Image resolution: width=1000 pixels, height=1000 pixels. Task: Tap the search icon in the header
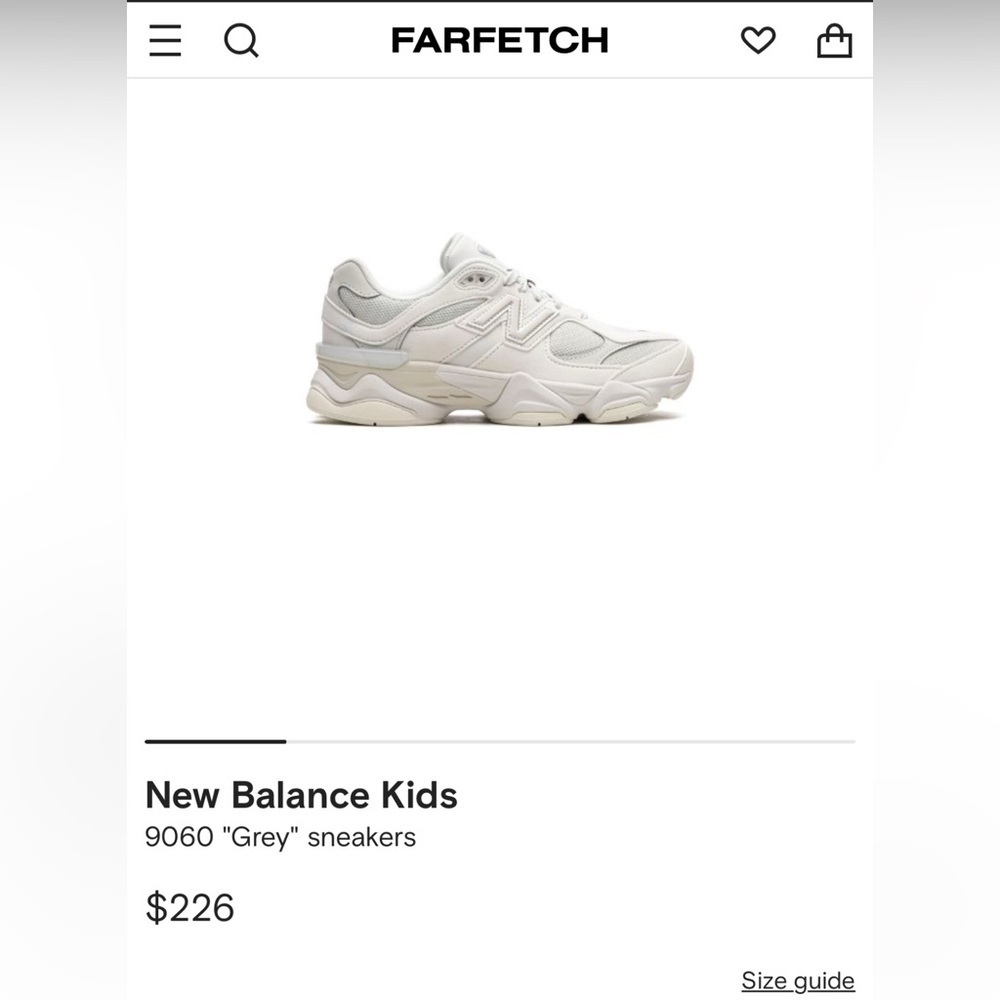click(x=240, y=41)
